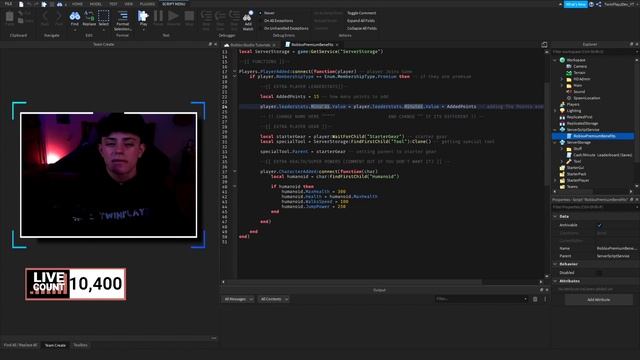Switch to the Toolbox bottom tab
This screenshot has width=640, height=360.
80,345
